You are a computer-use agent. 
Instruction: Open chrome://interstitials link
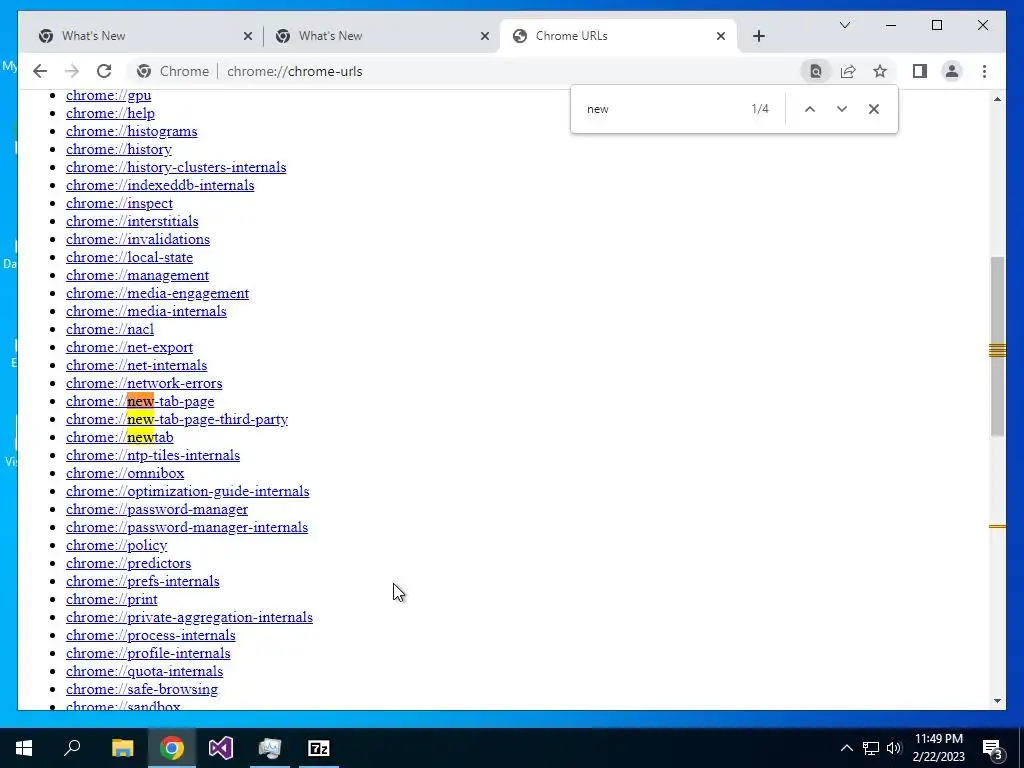click(x=132, y=221)
